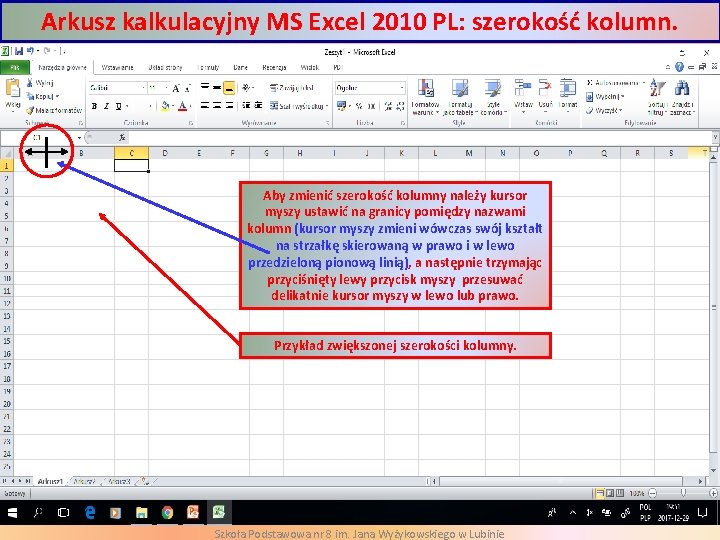Open the fill color dropdown arrow
Viewport: 720px width, 540px height.
pos(173,107)
